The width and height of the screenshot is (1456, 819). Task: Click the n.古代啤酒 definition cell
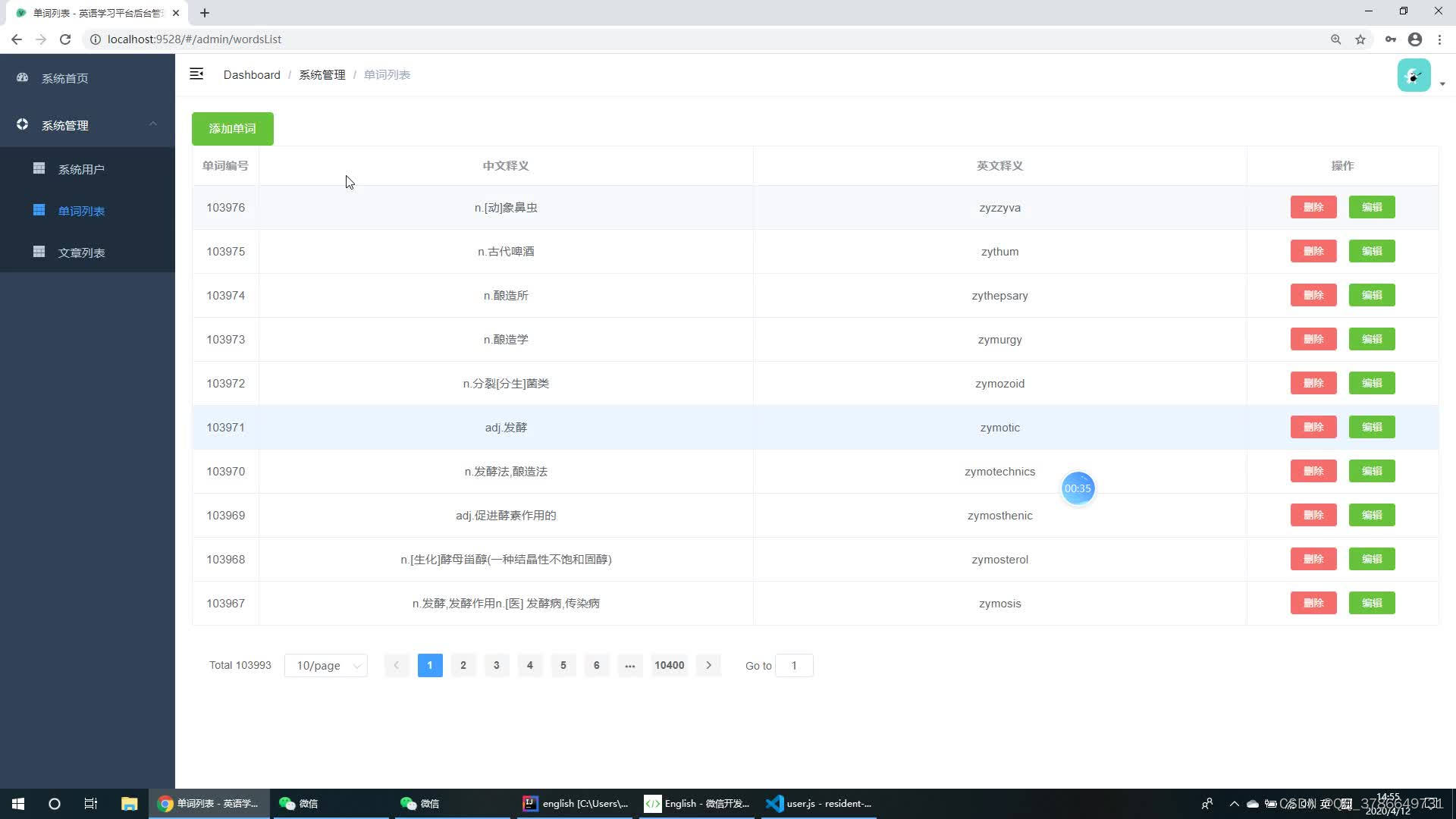pyautogui.click(x=506, y=251)
